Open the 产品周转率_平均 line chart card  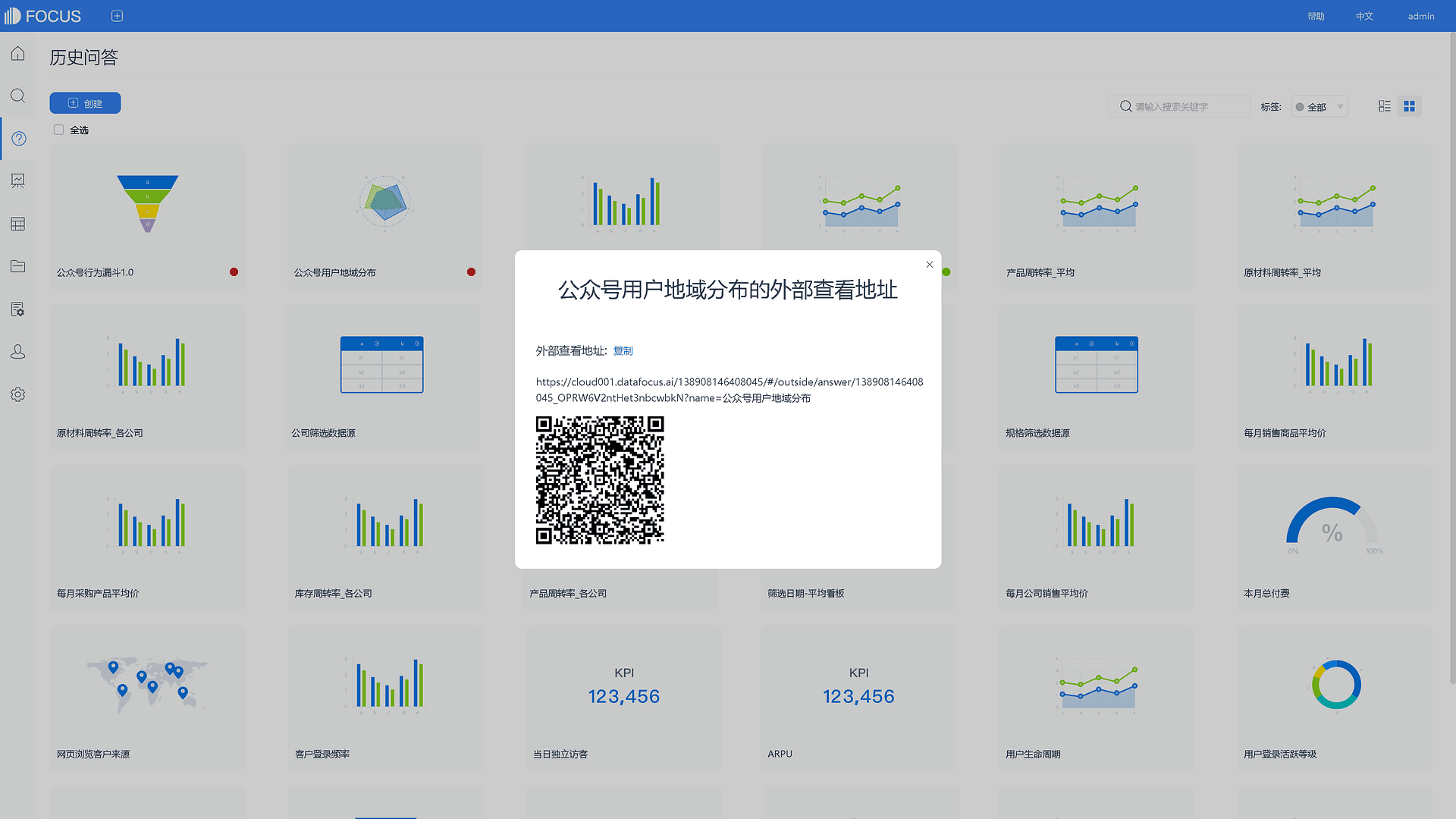tap(1097, 217)
